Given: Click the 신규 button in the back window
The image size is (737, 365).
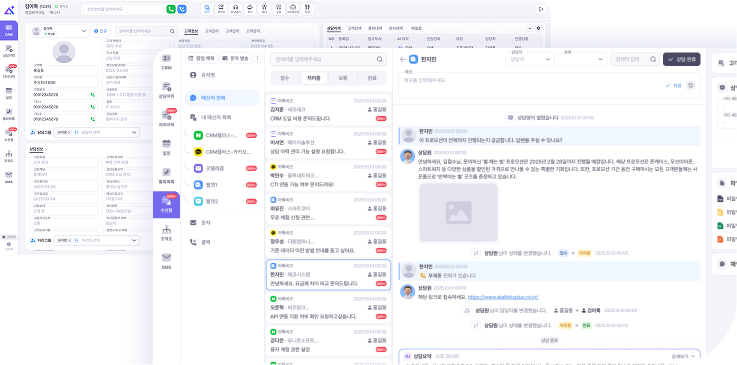Looking at the screenshot, I should coord(100,31).
